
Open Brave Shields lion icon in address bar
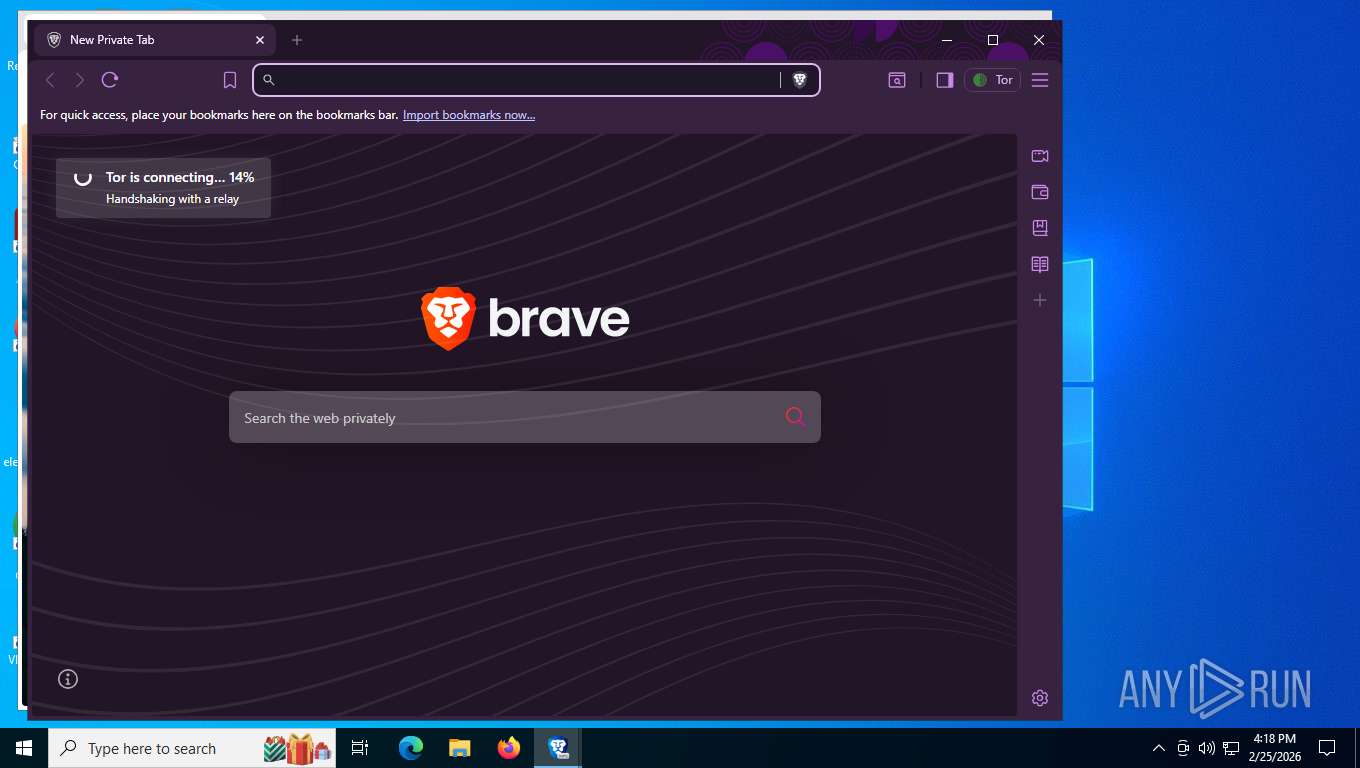point(799,80)
